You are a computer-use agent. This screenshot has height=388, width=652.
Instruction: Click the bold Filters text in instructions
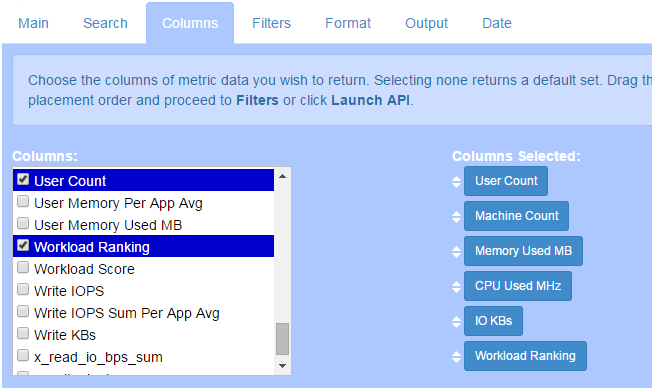click(x=257, y=100)
